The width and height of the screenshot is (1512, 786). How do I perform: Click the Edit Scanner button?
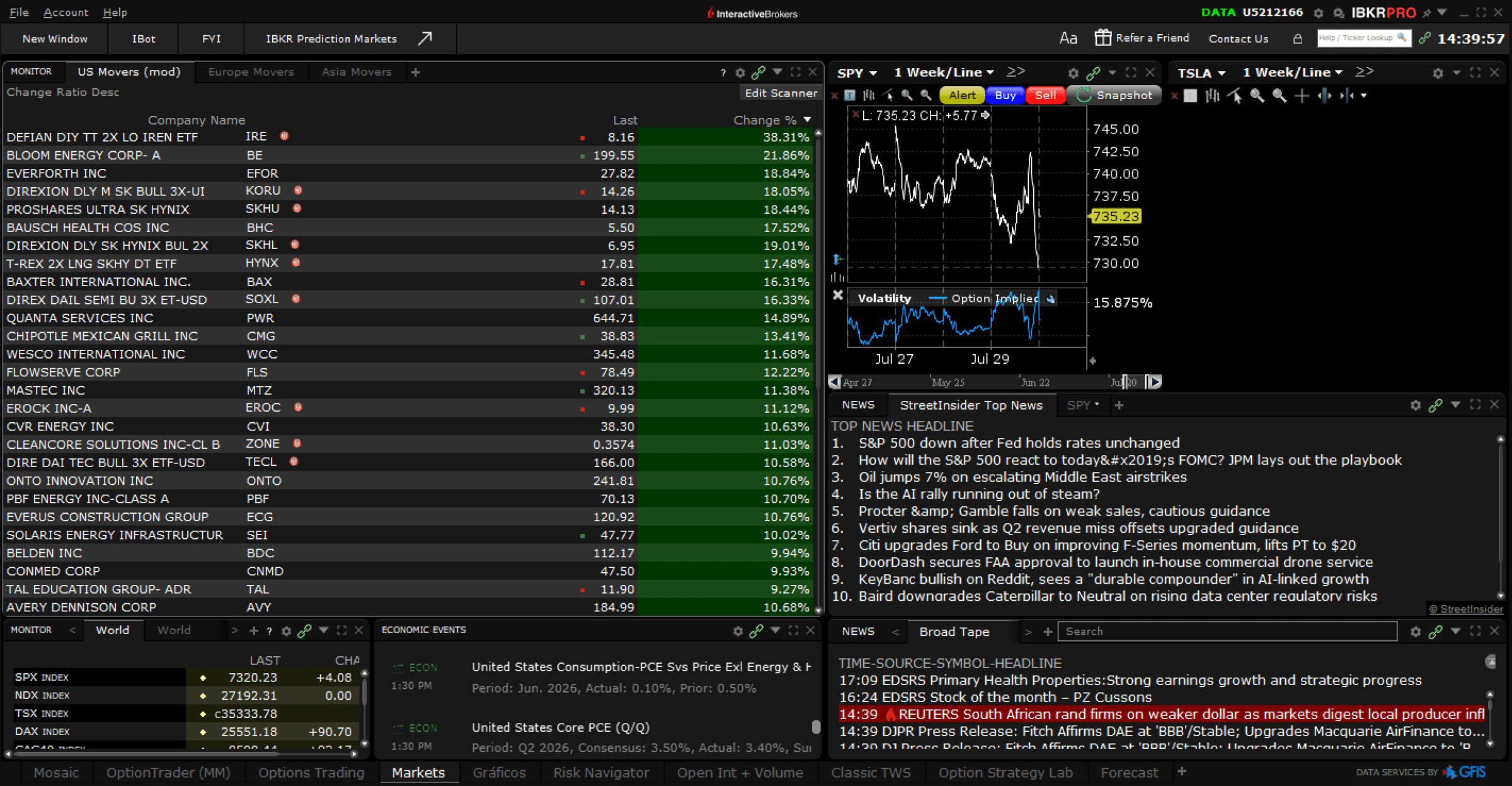tap(781, 93)
